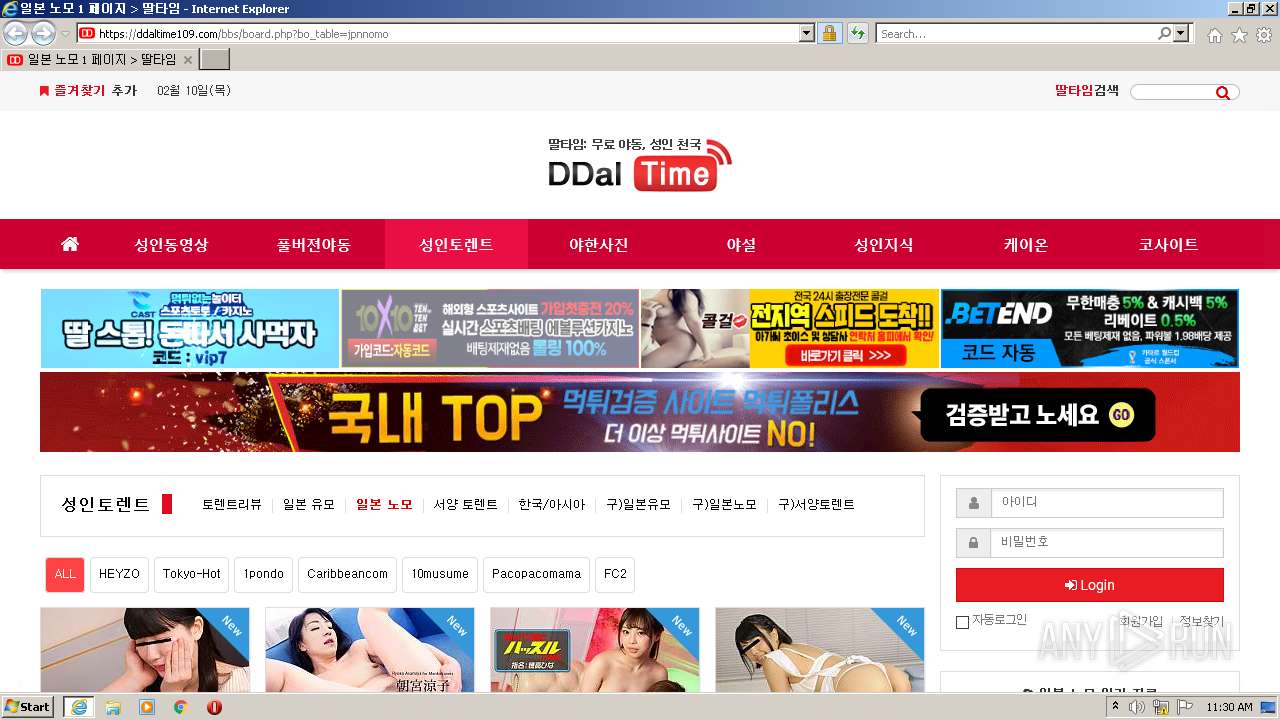Go forward with the browser Forward arrow

pyautogui.click(x=43, y=33)
